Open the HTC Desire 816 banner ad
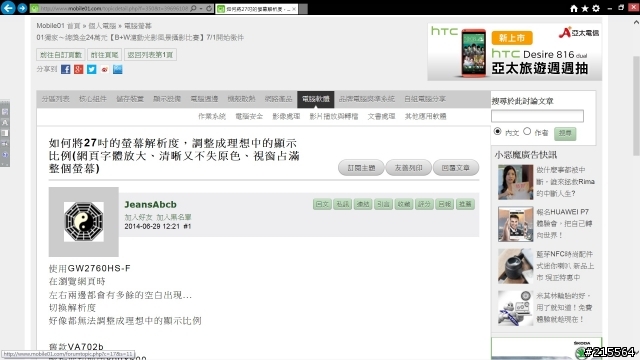640x360 pixels. coord(514,52)
